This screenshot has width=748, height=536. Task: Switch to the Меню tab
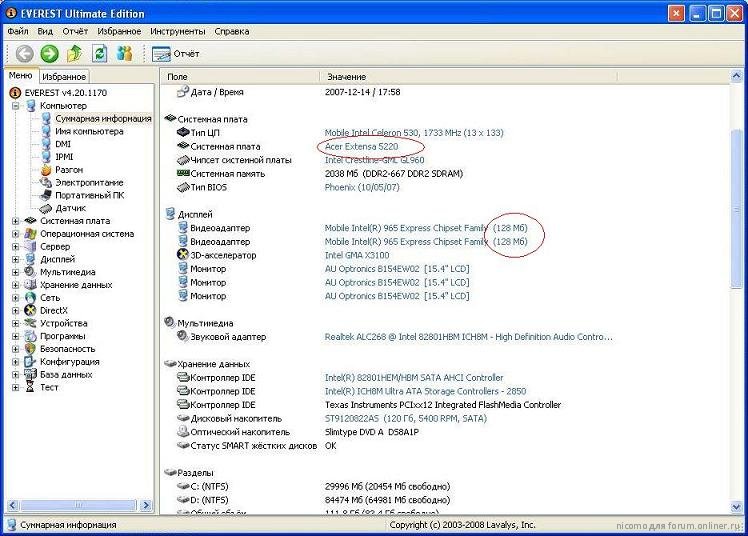click(21, 75)
